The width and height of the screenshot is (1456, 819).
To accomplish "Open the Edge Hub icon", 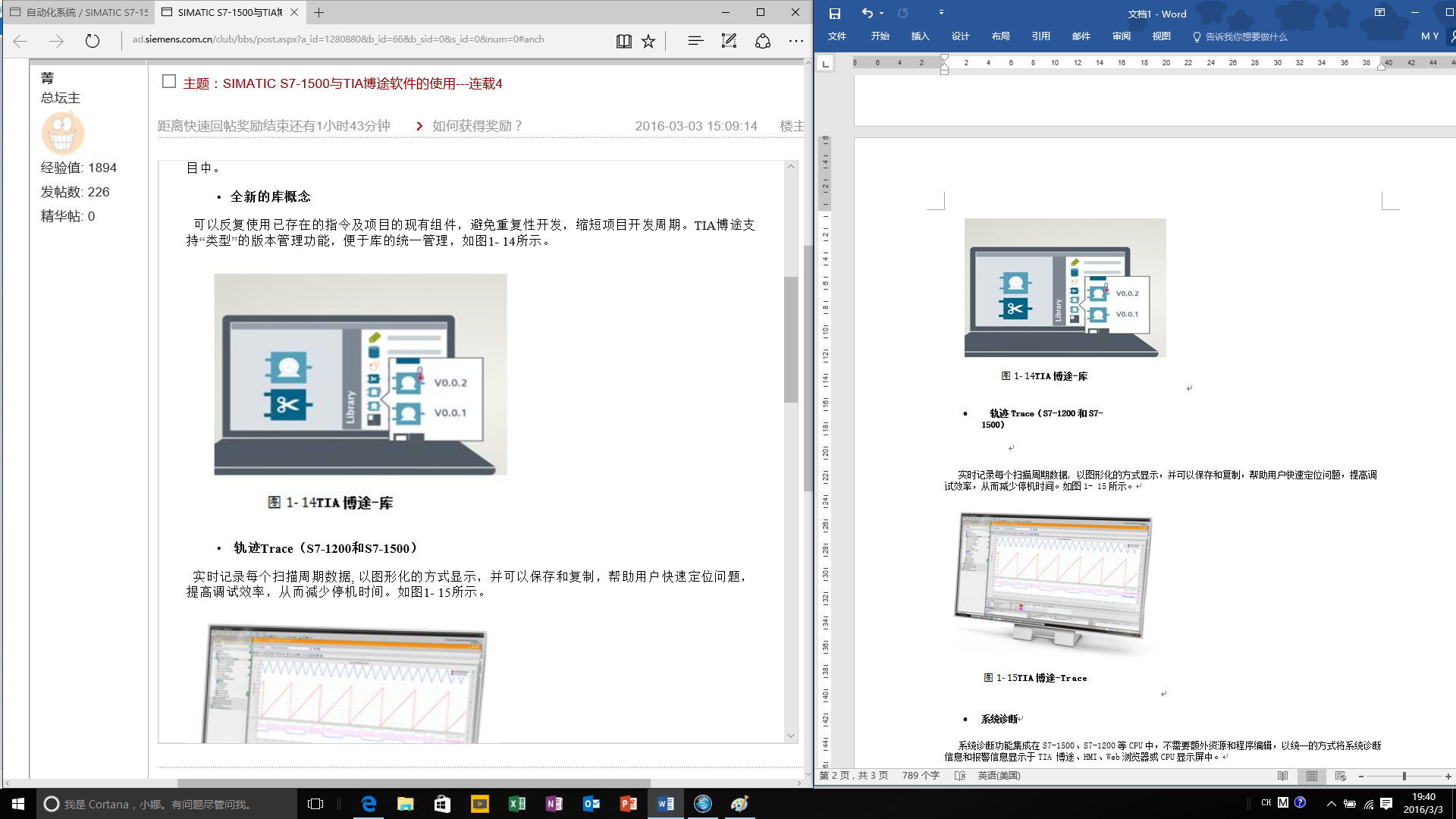I will point(695,41).
